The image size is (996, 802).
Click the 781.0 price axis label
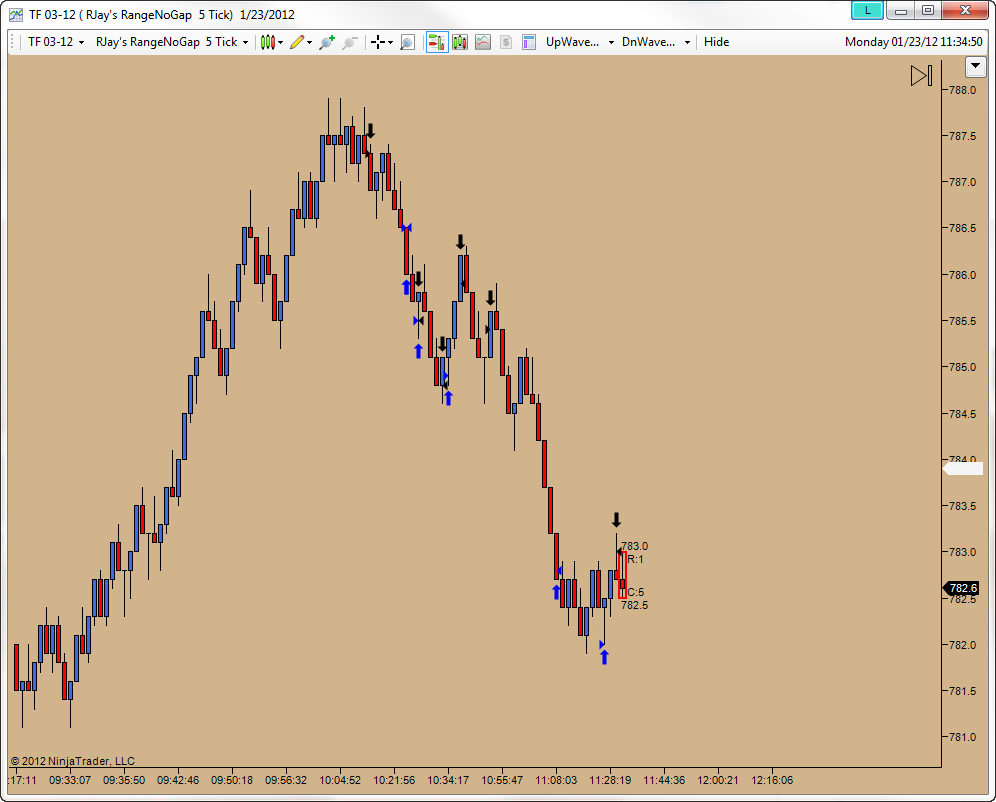click(962, 737)
